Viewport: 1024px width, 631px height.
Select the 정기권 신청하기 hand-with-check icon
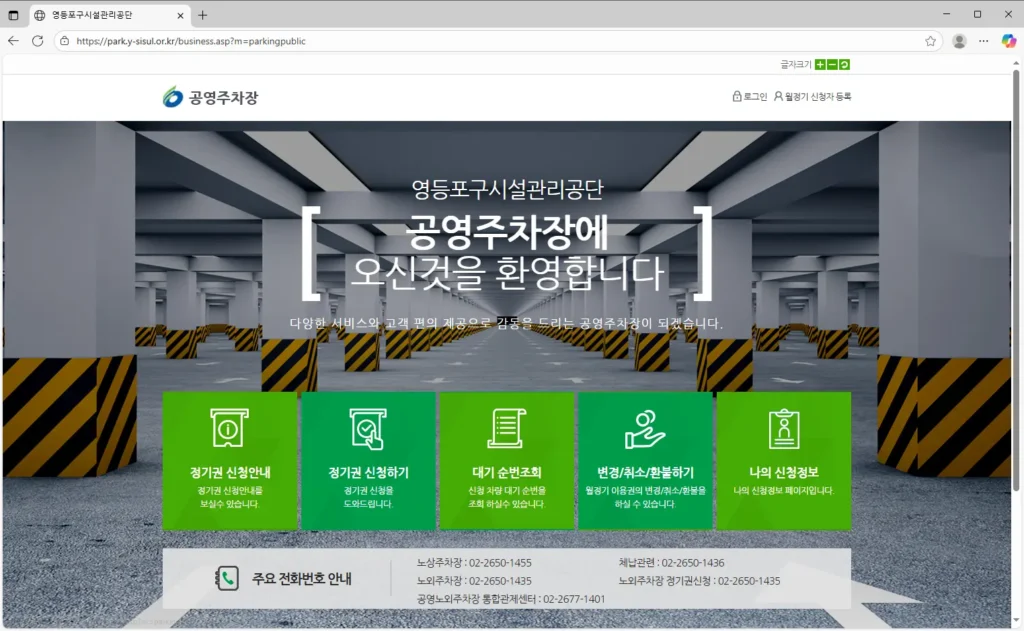point(369,430)
